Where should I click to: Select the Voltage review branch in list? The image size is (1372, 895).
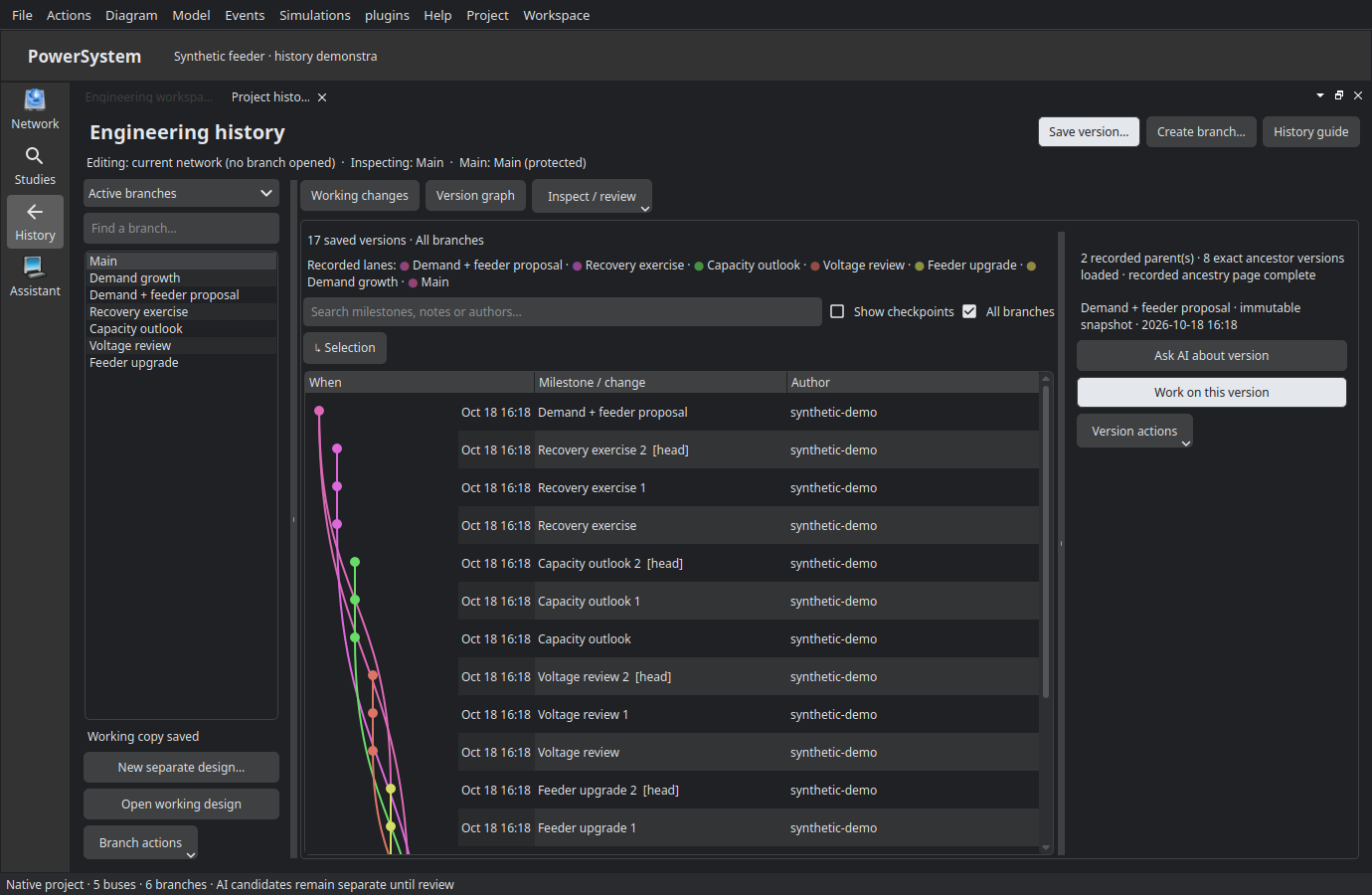181,346
